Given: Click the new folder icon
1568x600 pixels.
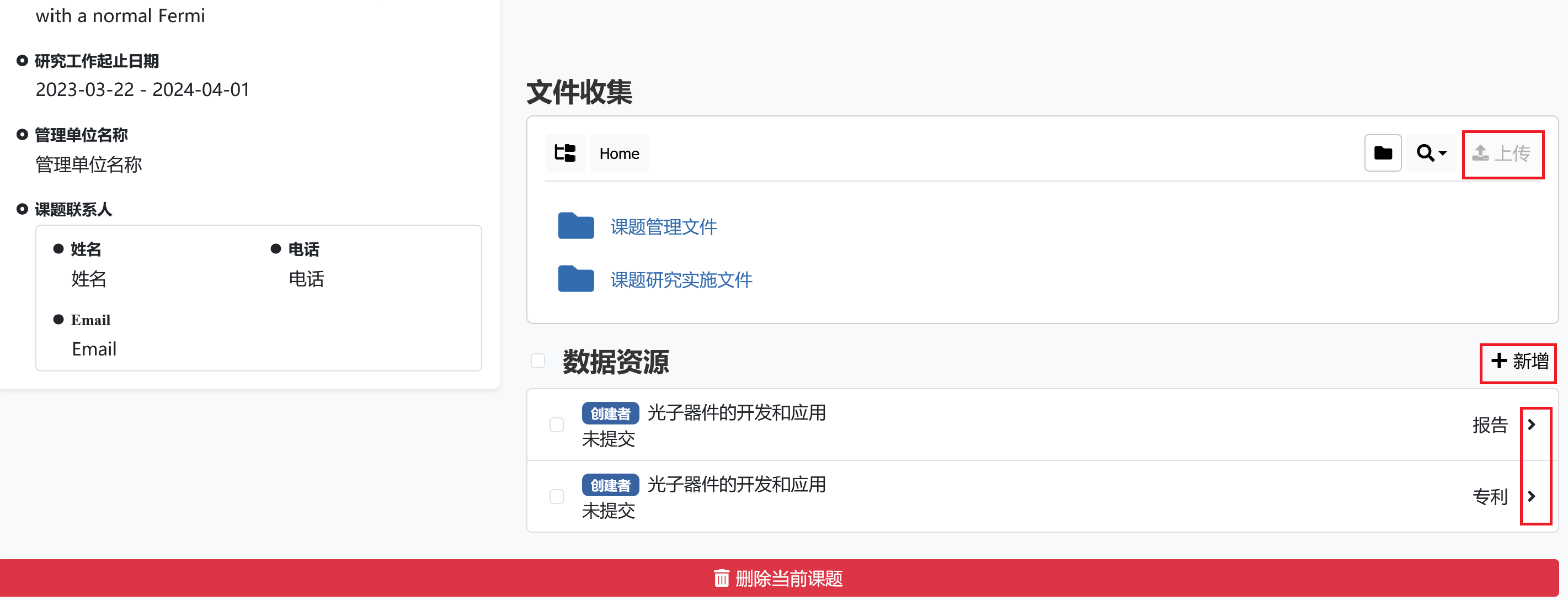Looking at the screenshot, I should [x=1383, y=153].
